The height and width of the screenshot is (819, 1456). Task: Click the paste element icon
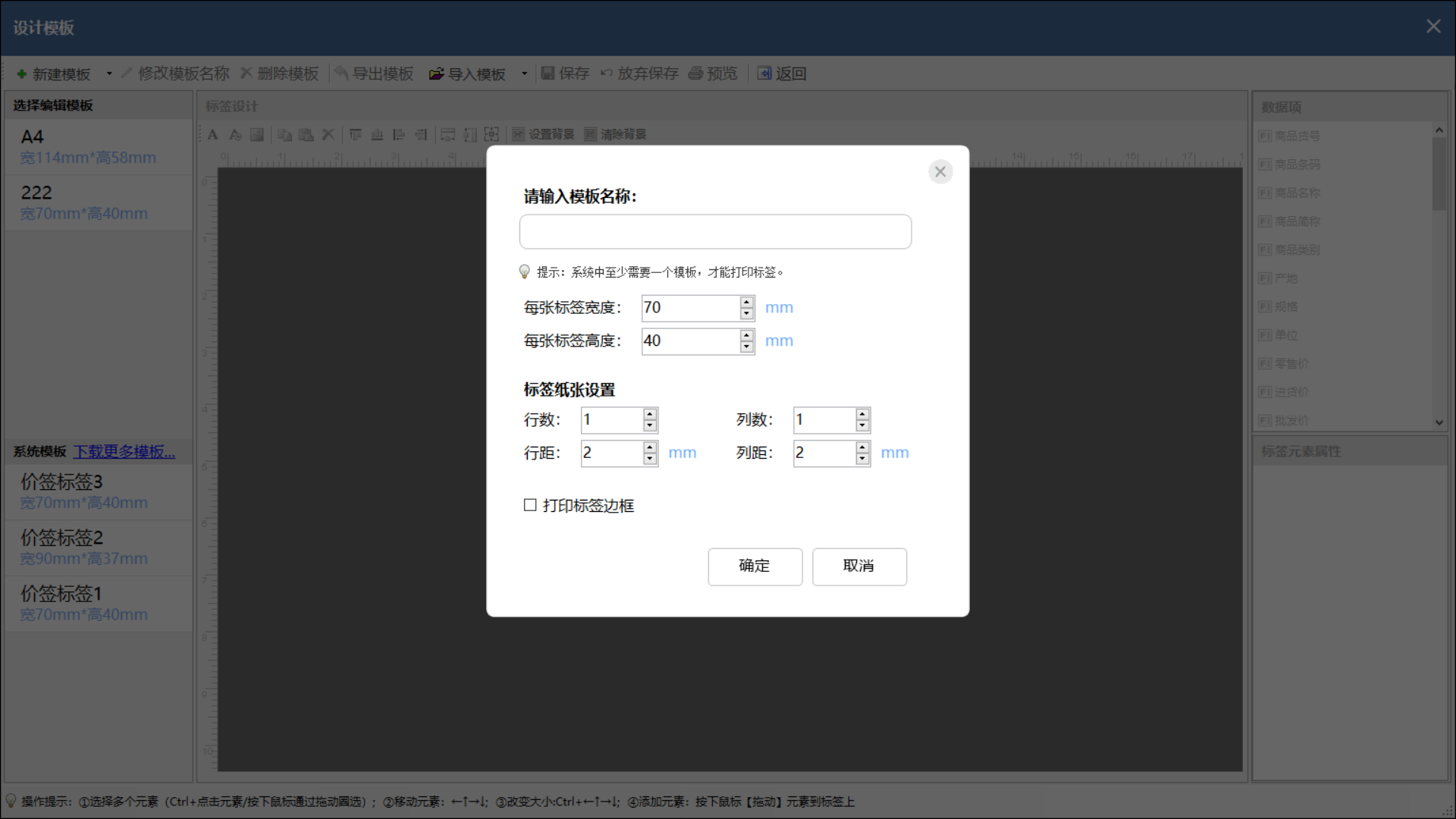coord(306,134)
